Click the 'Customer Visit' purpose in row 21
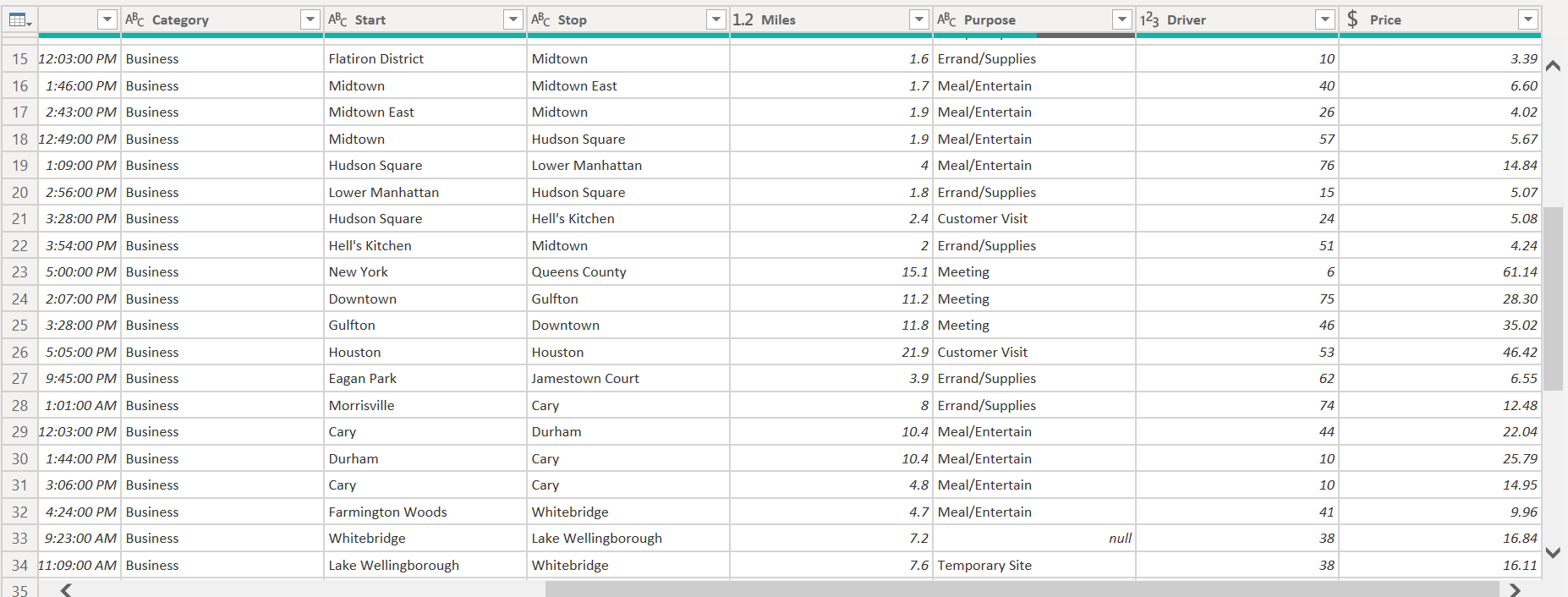Image resolution: width=1568 pixels, height=597 pixels. [1034, 218]
